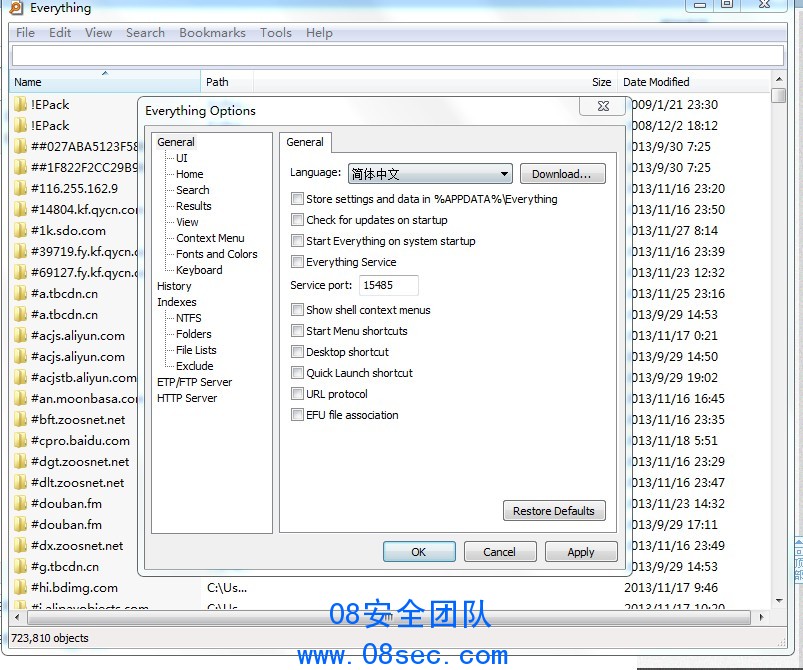Open the File menu
The width and height of the screenshot is (803, 670).
pyautogui.click(x=26, y=33)
